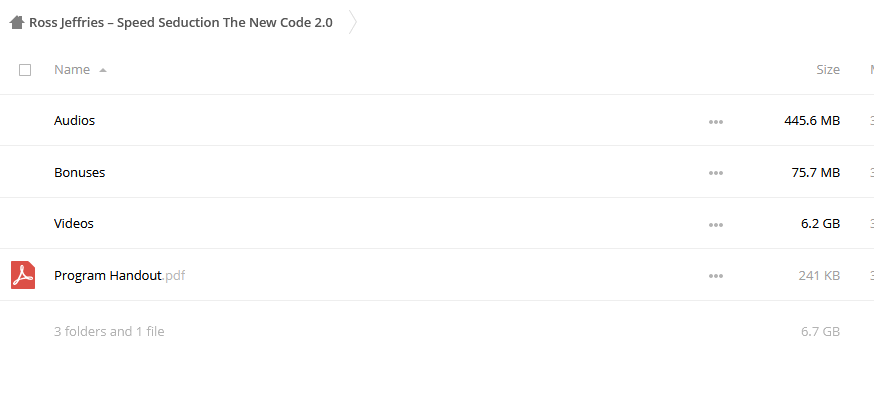Go to the home folder icon
Image resolution: width=874 pixels, height=394 pixels.
17,22
